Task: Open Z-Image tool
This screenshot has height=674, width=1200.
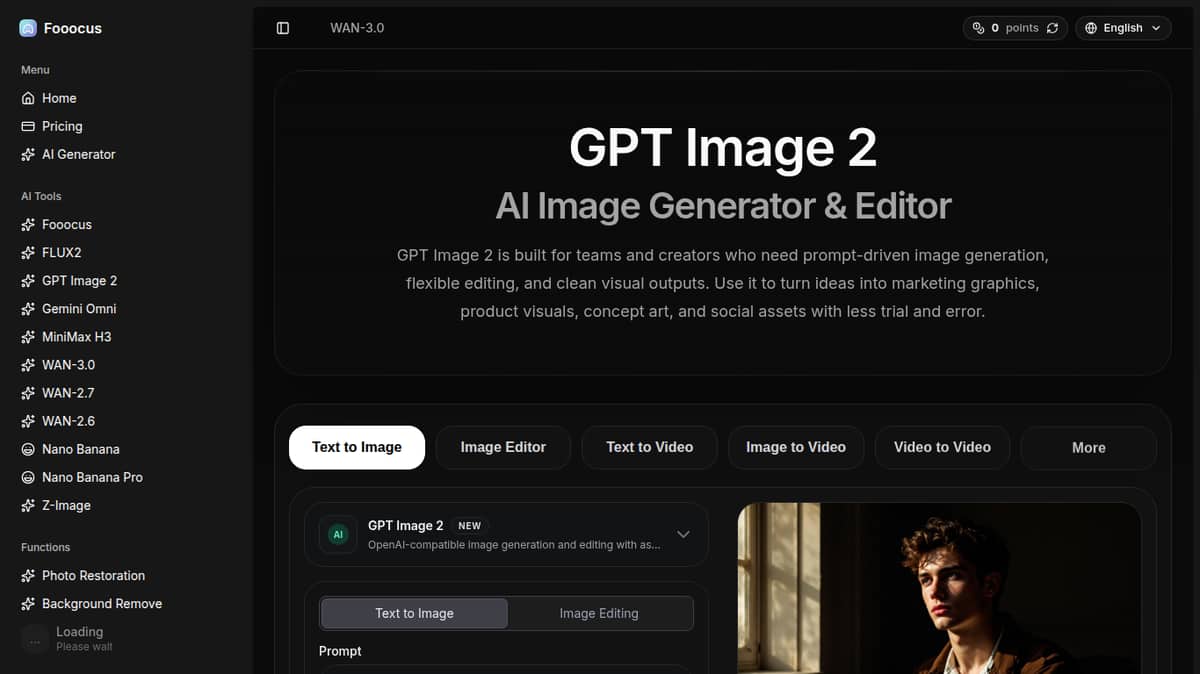Action: coord(66,505)
